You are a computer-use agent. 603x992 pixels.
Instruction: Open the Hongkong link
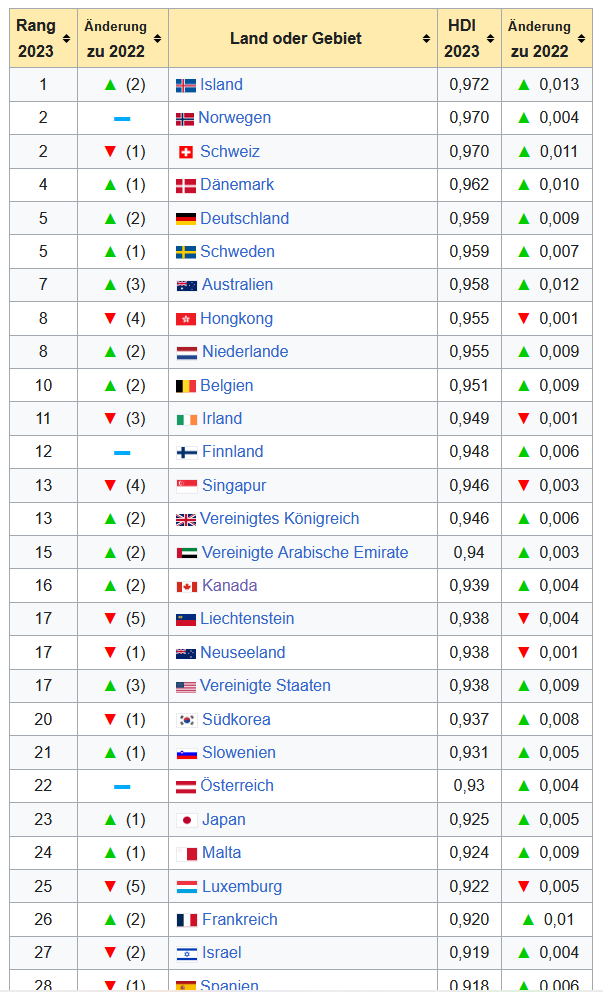[x=236, y=319]
